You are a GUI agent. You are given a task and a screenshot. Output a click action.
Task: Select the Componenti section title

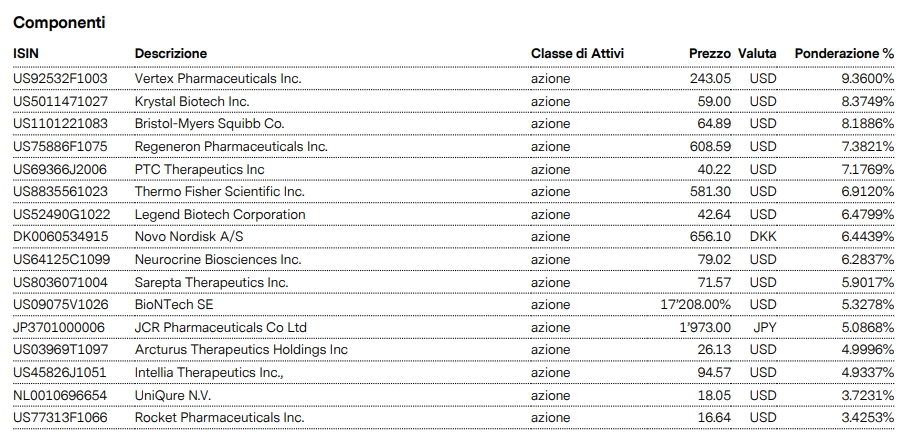click(59, 22)
